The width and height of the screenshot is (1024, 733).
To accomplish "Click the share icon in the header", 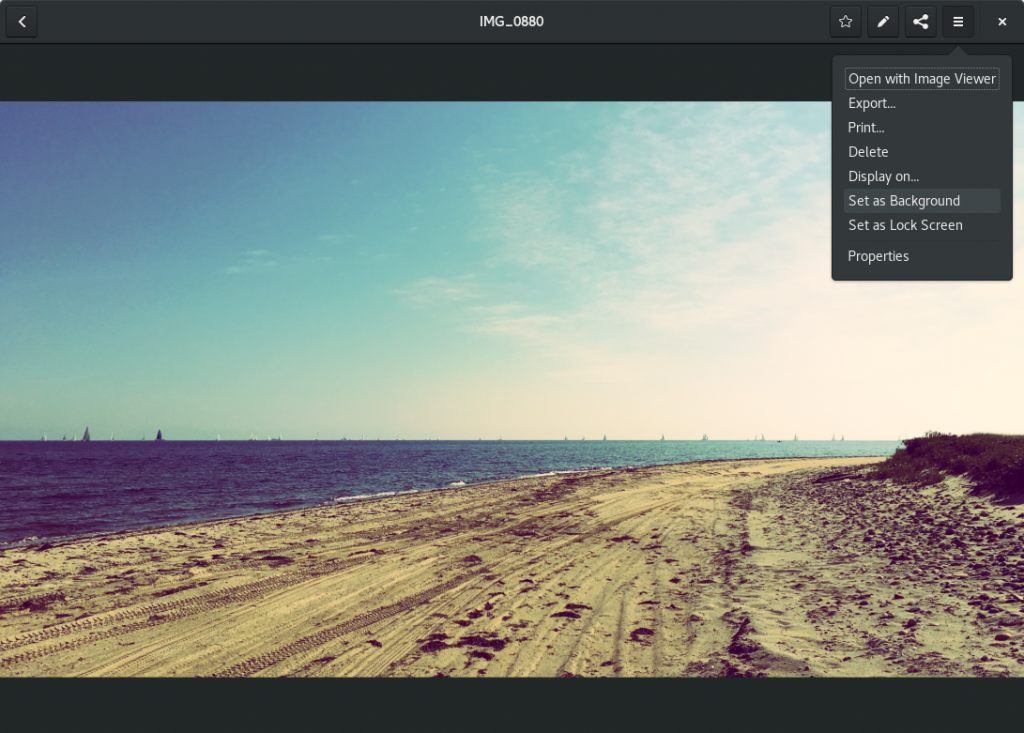I will 920,21.
